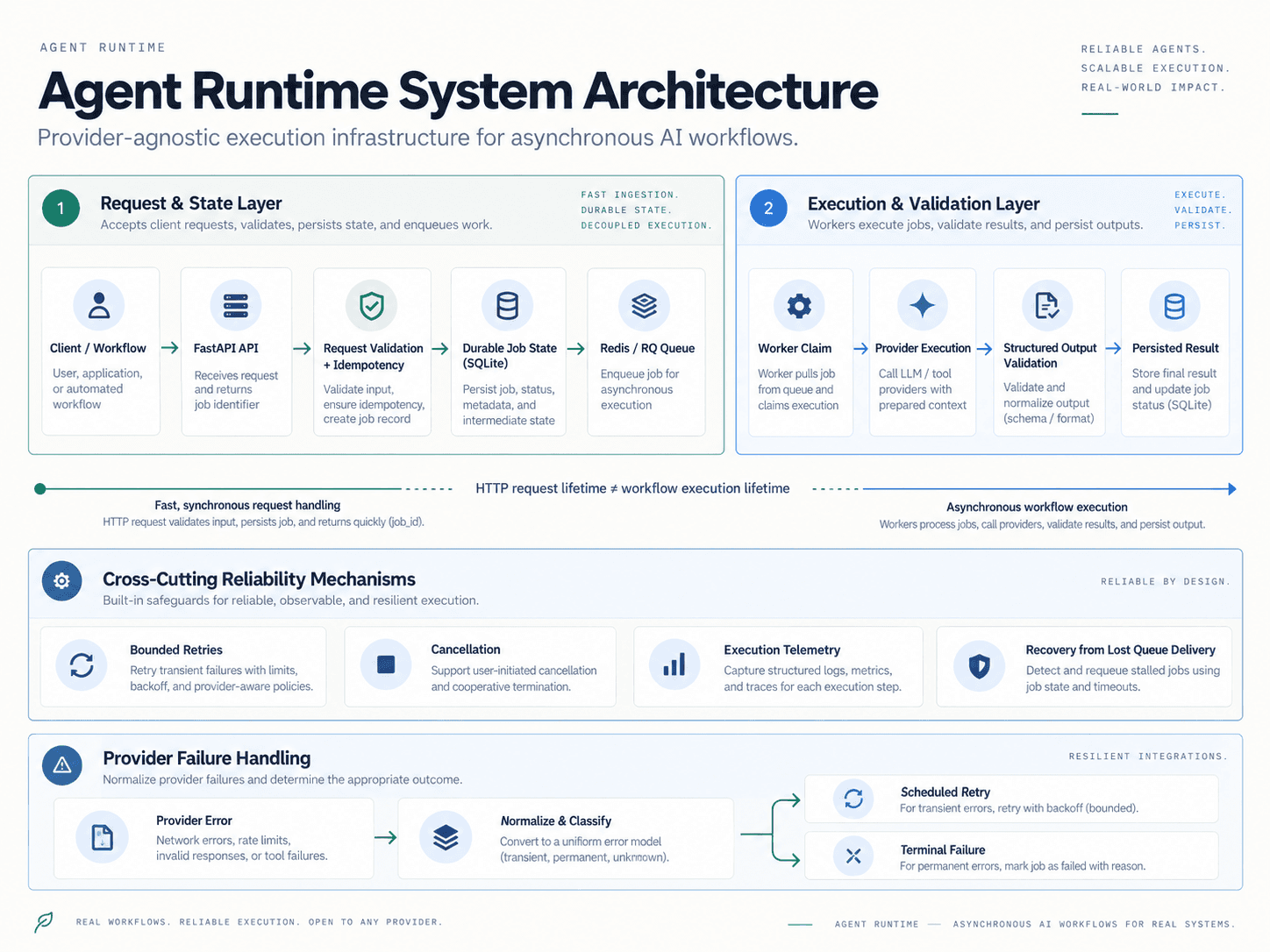Click the Persisted Result database icon

click(x=1174, y=305)
